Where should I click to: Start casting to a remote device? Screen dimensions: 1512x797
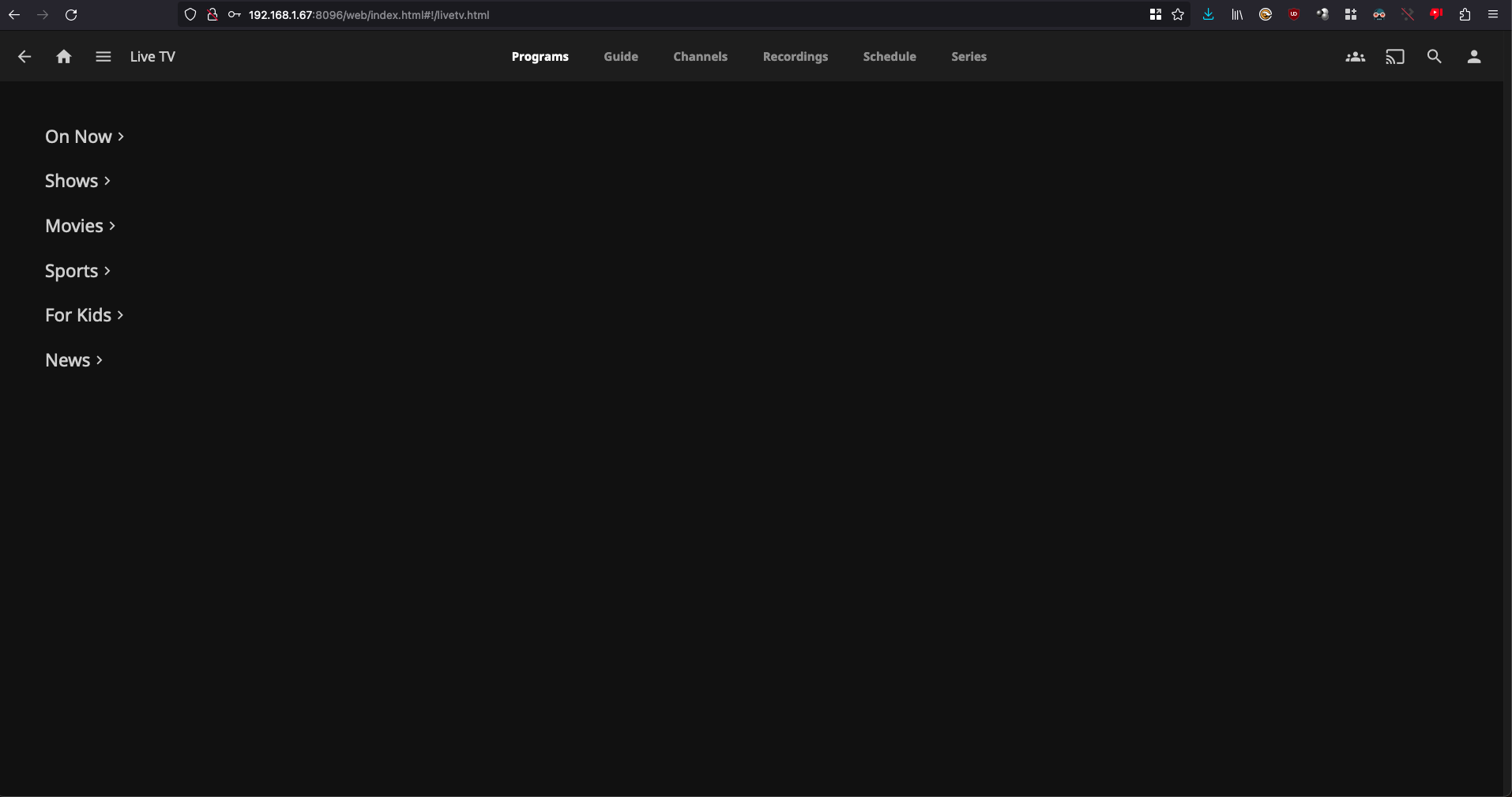1395,57
